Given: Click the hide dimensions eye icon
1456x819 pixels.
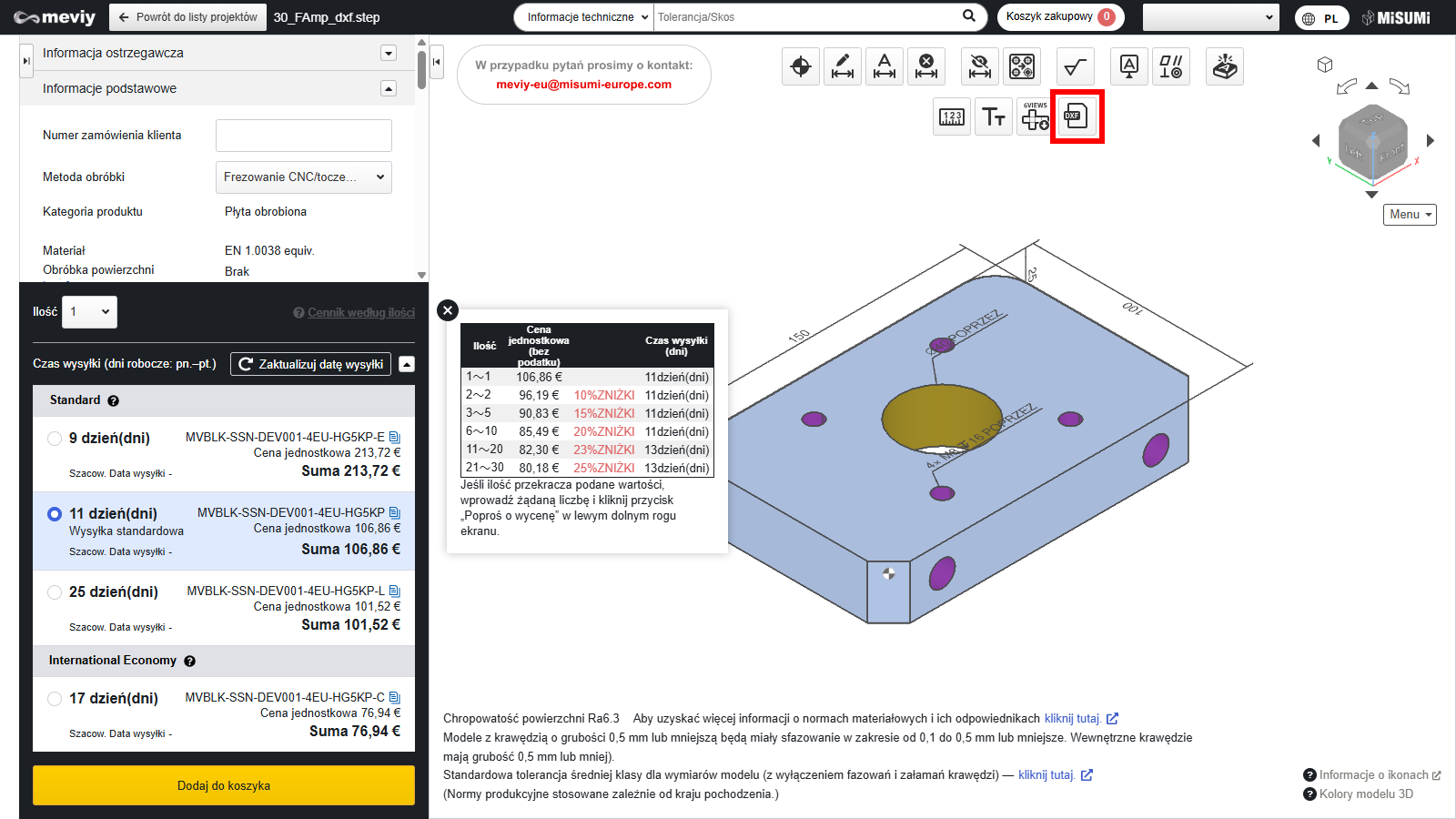Looking at the screenshot, I should pyautogui.click(x=979, y=66).
